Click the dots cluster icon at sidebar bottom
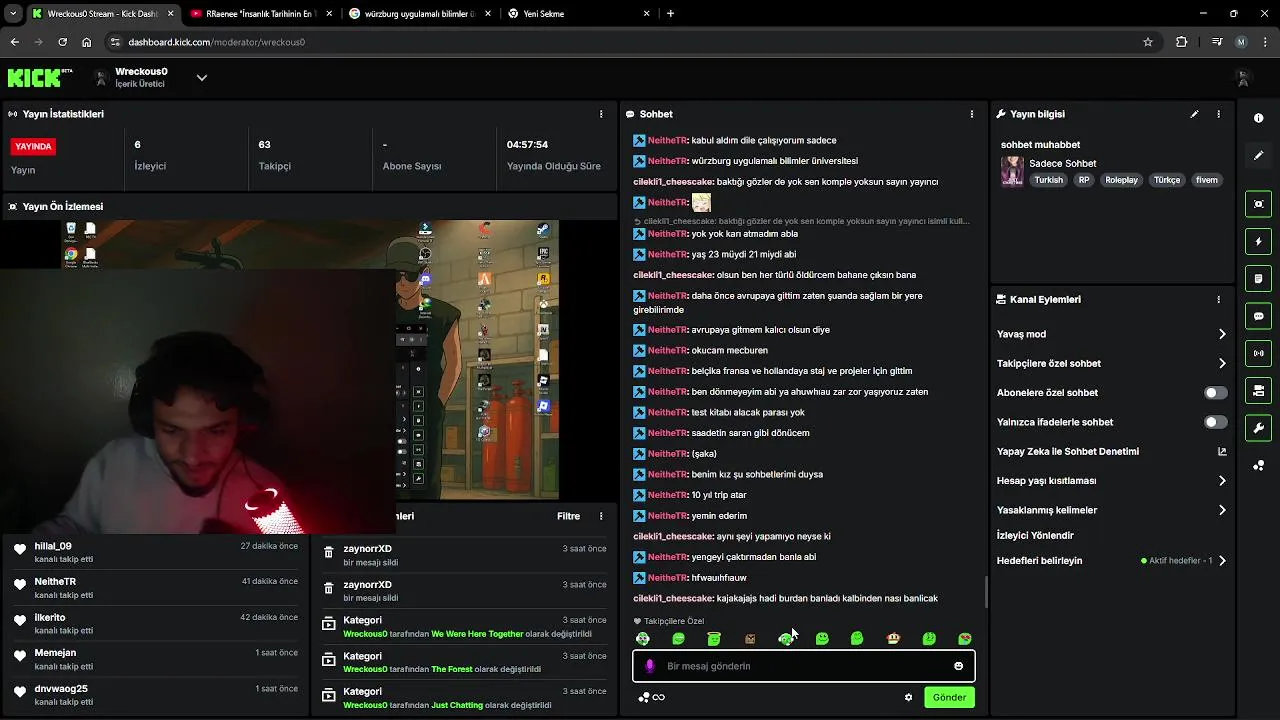Image resolution: width=1280 pixels, height=720 pixels. coord(1258,466)
